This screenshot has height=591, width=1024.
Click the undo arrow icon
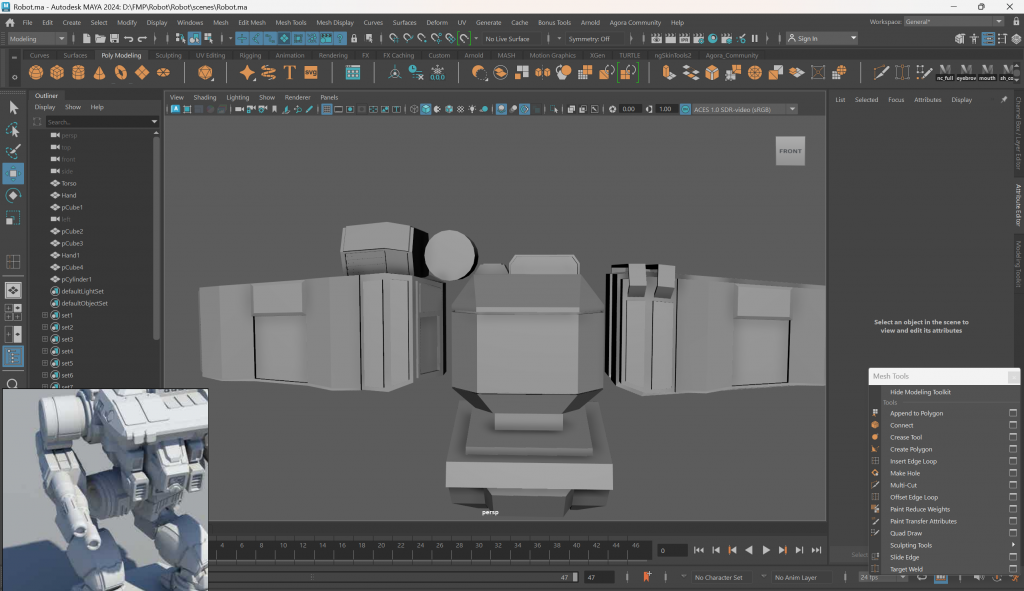click(128, 39)
